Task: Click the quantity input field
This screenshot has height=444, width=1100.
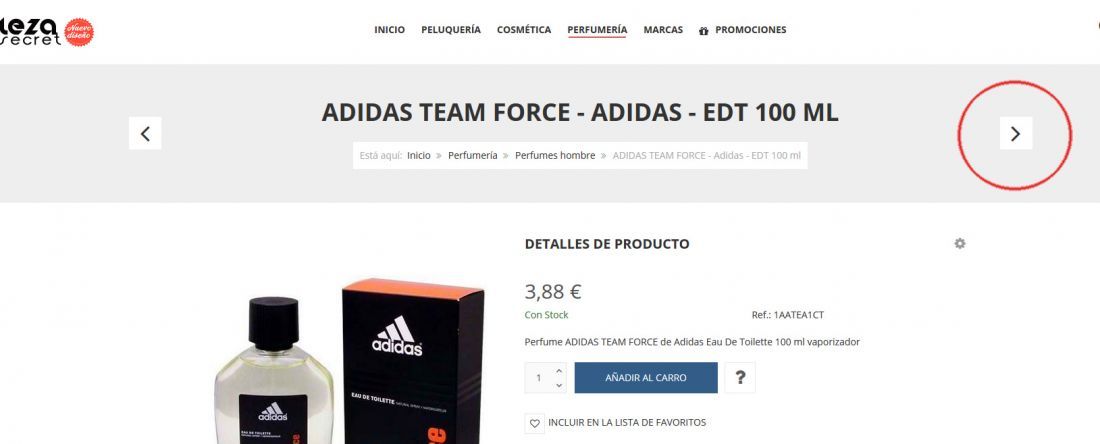Action: (x=539, y=377)
